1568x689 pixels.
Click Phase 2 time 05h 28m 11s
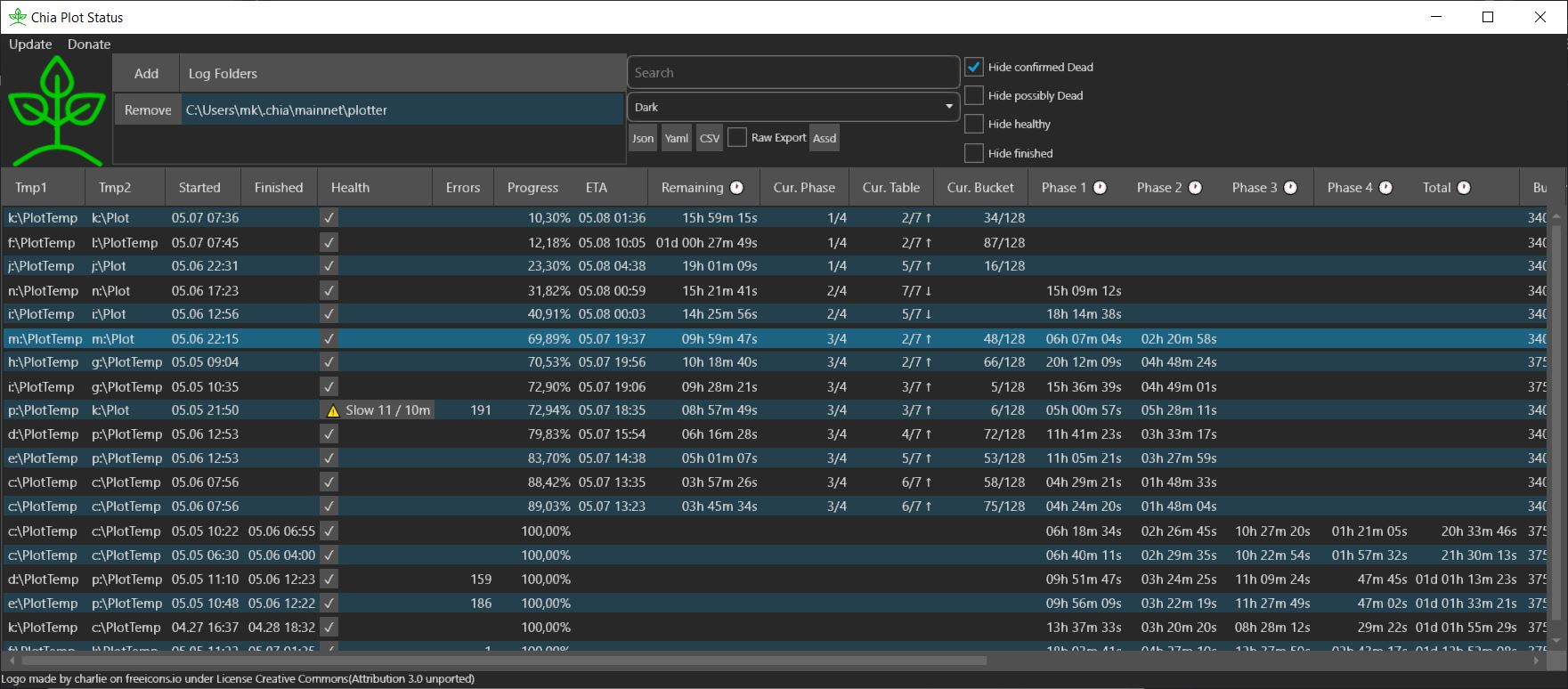[1179, 410]
